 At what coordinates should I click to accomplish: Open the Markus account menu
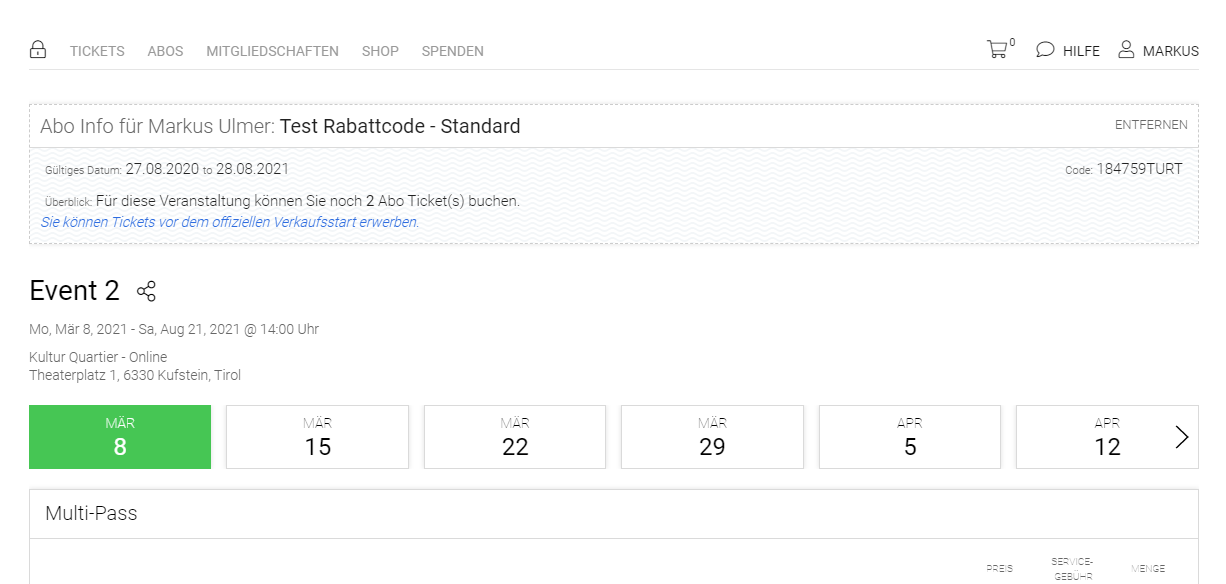pyautogui.click(x=1170, y=51)
